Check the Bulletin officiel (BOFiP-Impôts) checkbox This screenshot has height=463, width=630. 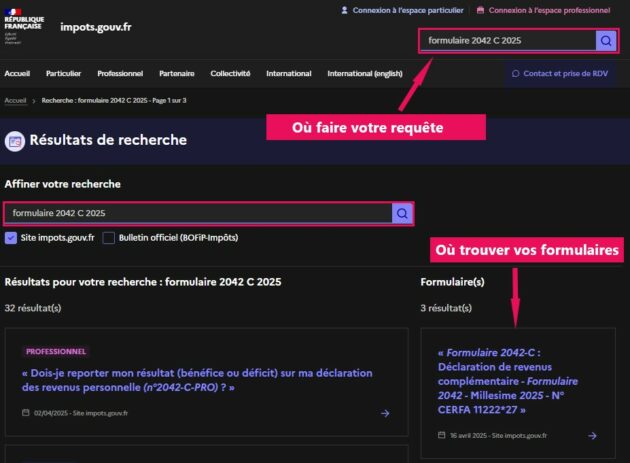(x=108, y=238)
